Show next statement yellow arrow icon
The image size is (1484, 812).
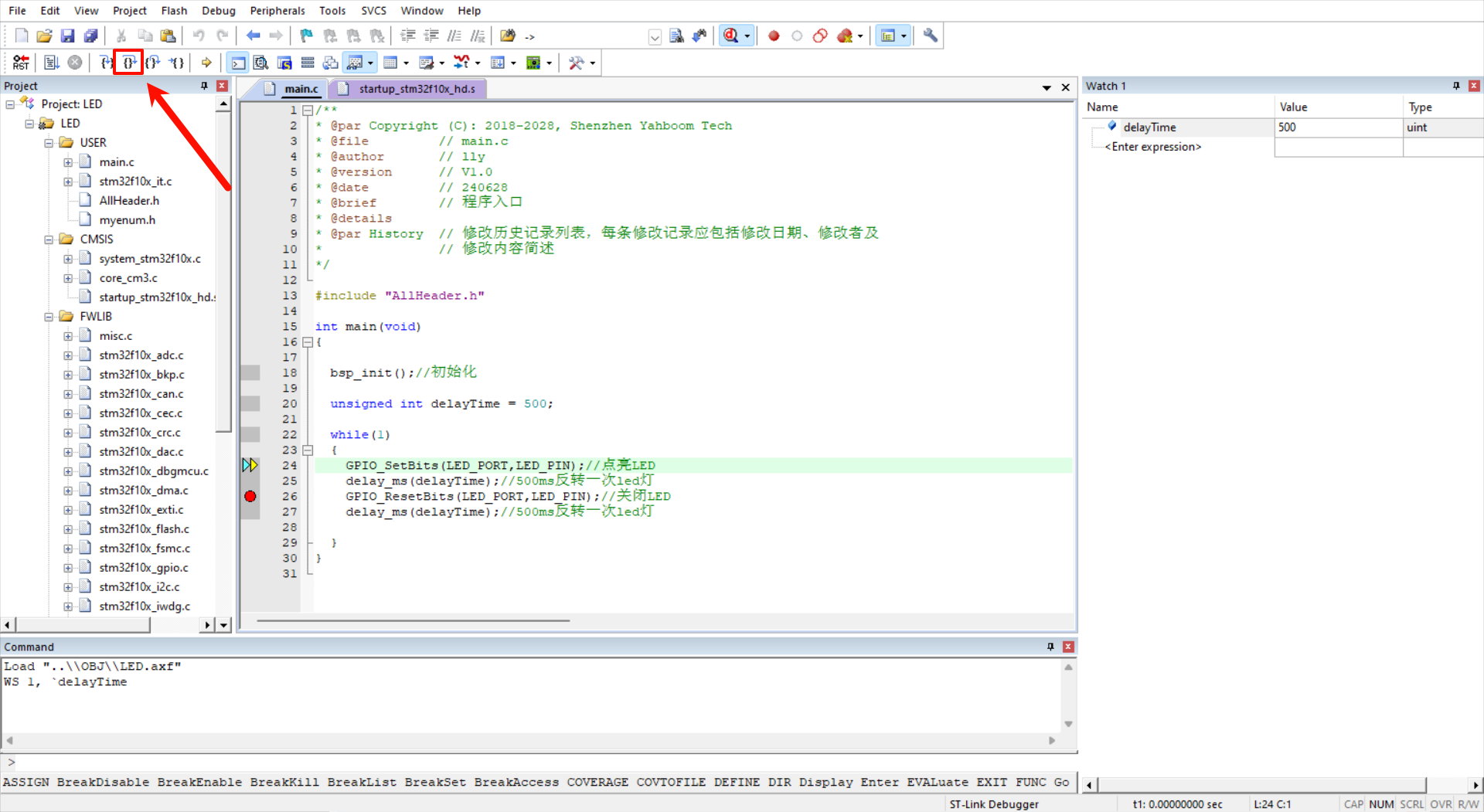click(206, 63)
